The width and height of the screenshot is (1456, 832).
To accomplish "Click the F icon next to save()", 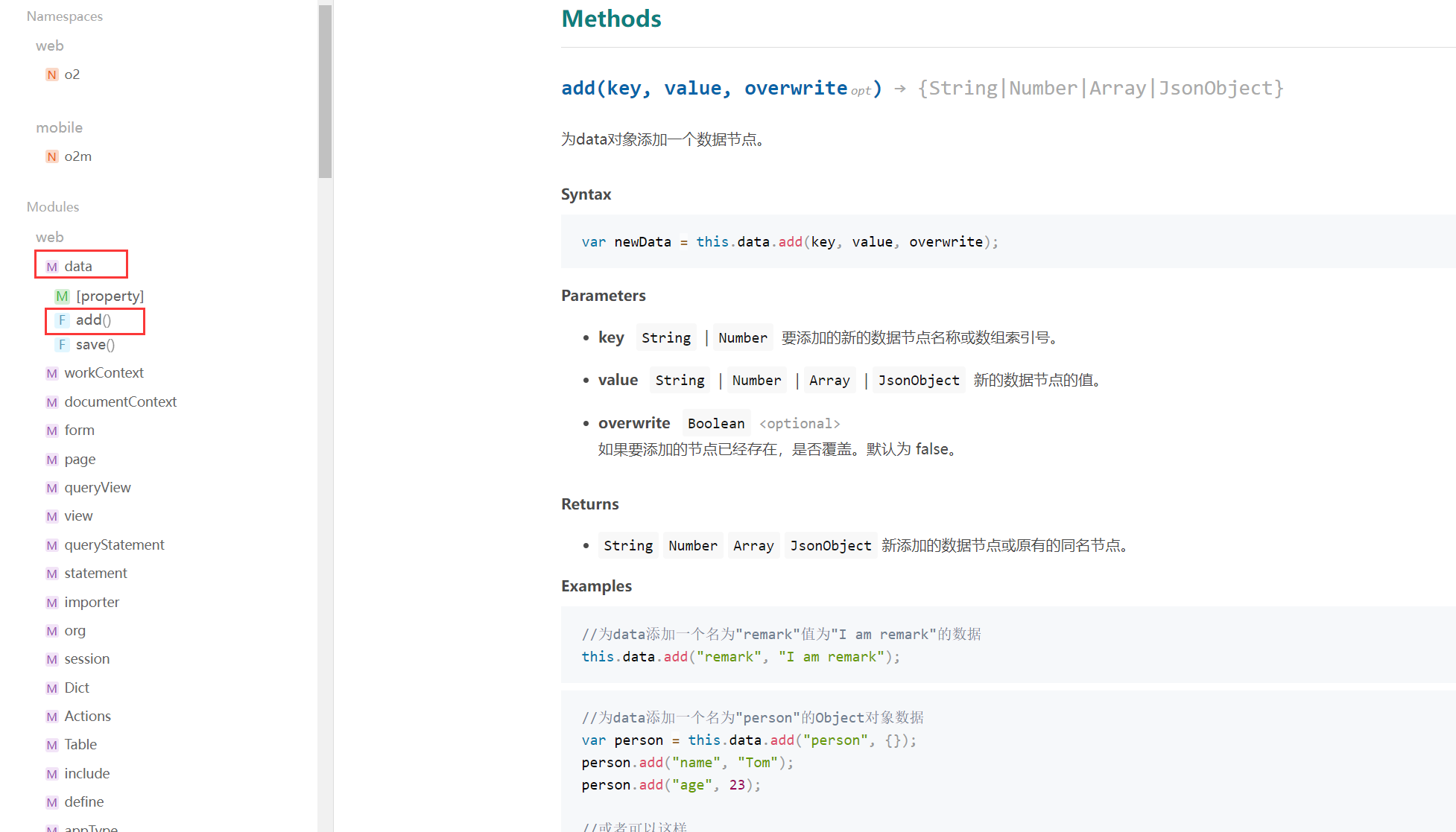I will 62,345.
